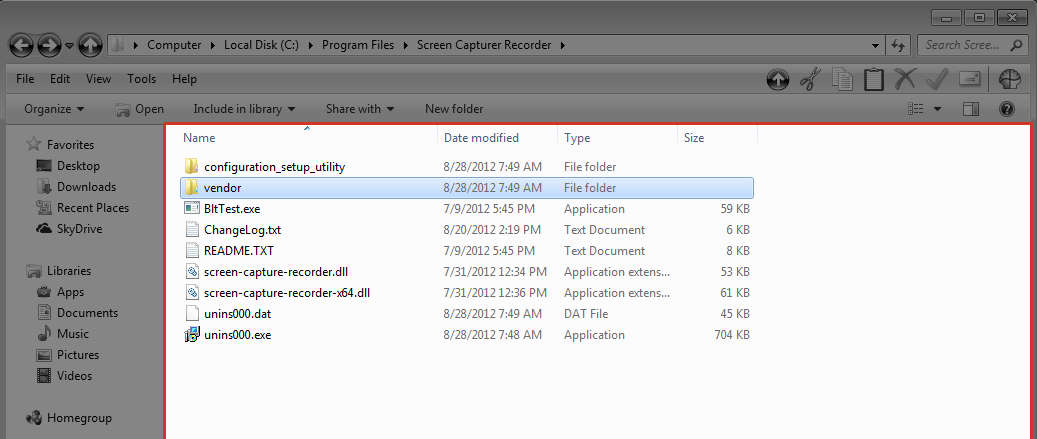Click the Copy toolbar icon

842,80
